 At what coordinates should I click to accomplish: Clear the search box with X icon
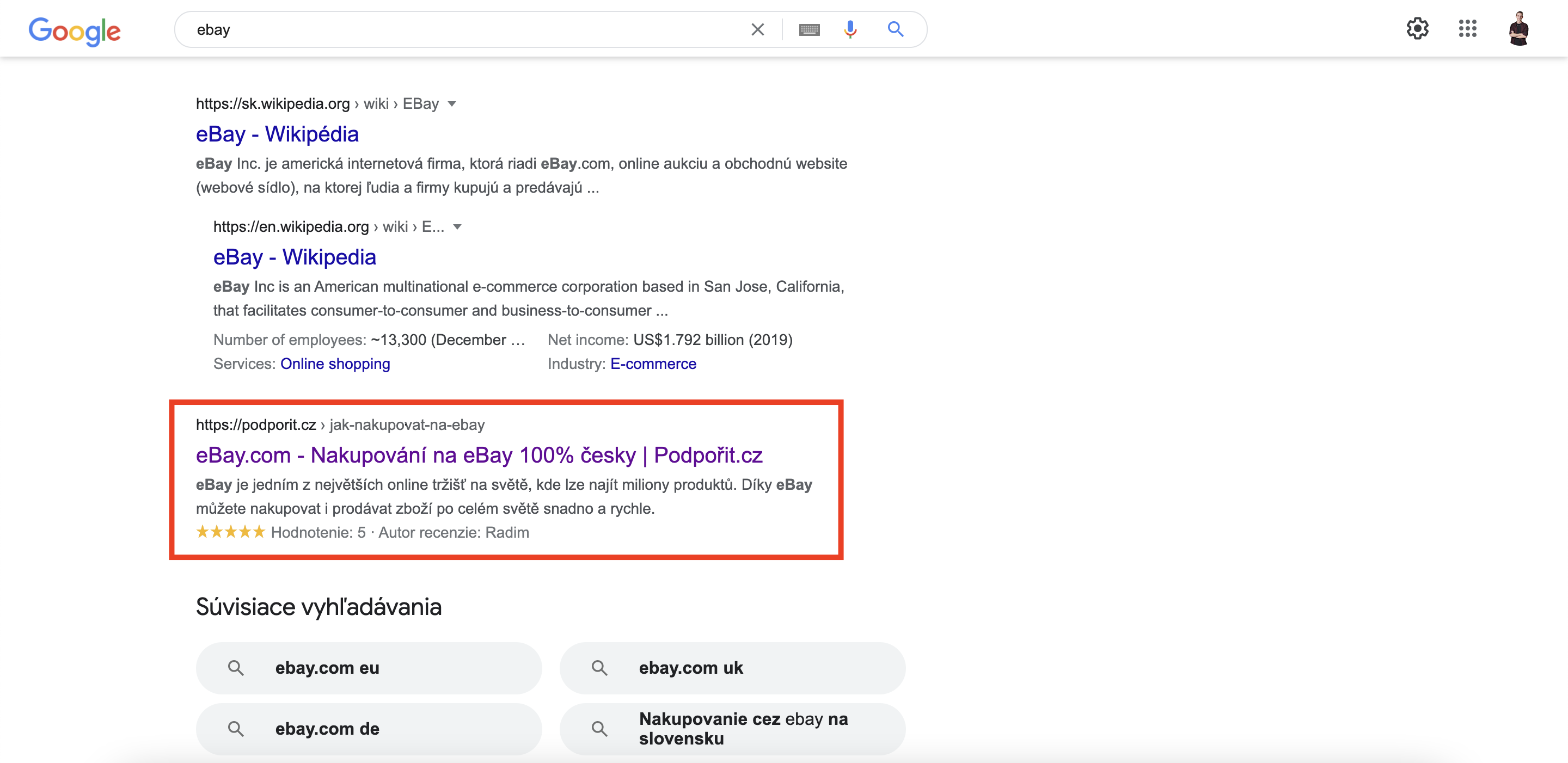(x=757, y=29)
